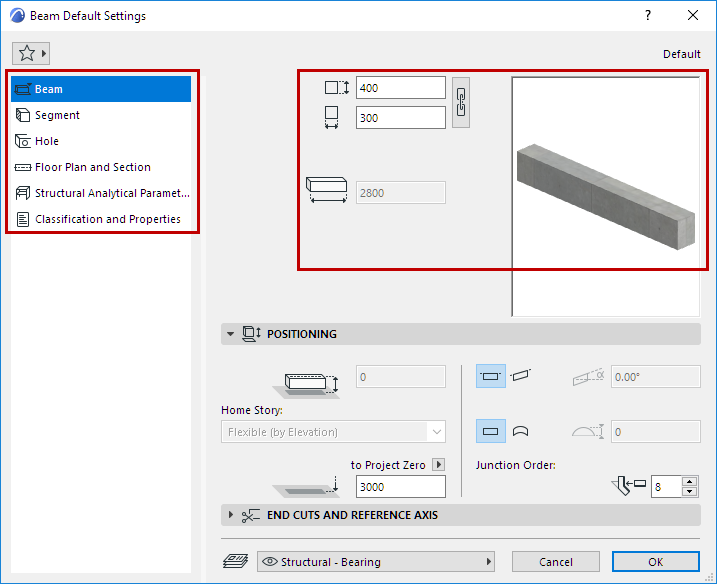Decrease Junction Order with down arrow
The height and width of the screenshot is (584, 717).
tap(689, 492)
